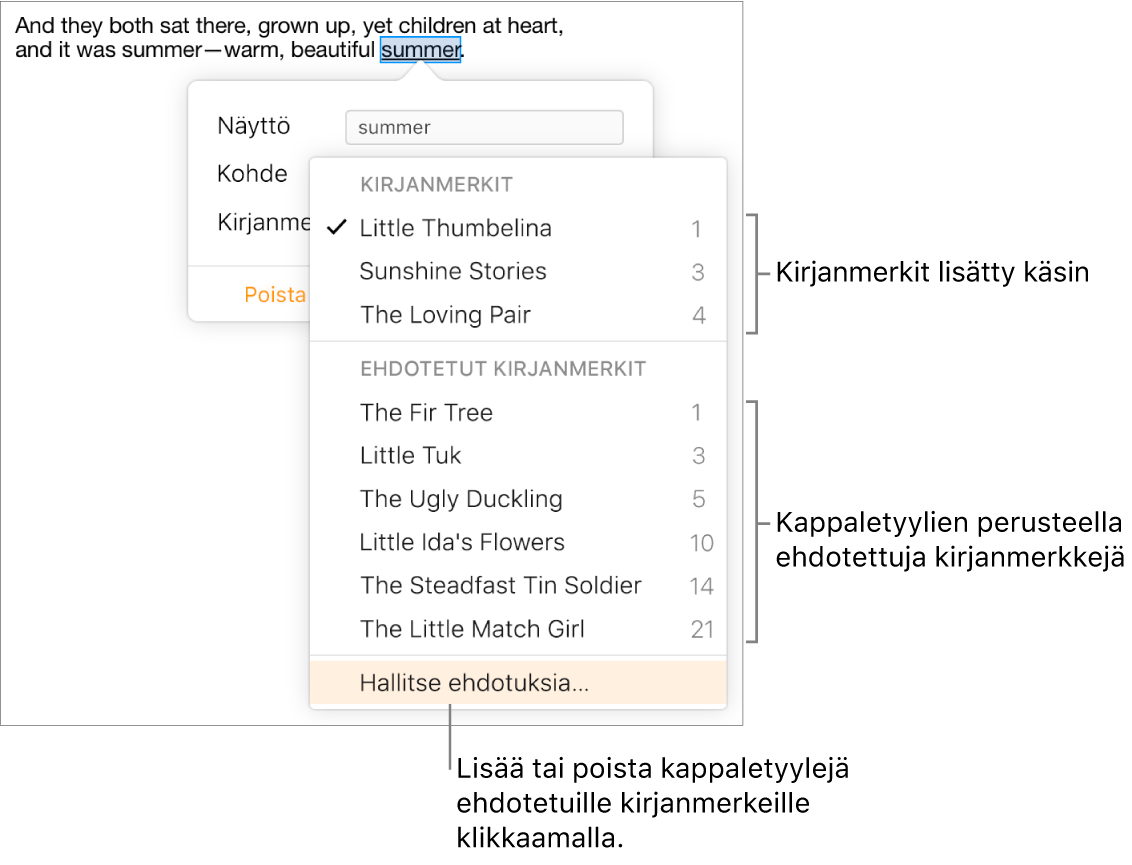
Task: Click the EHDOTETUT KIRJANMERKIT section header
Action: tap(503, 369)
